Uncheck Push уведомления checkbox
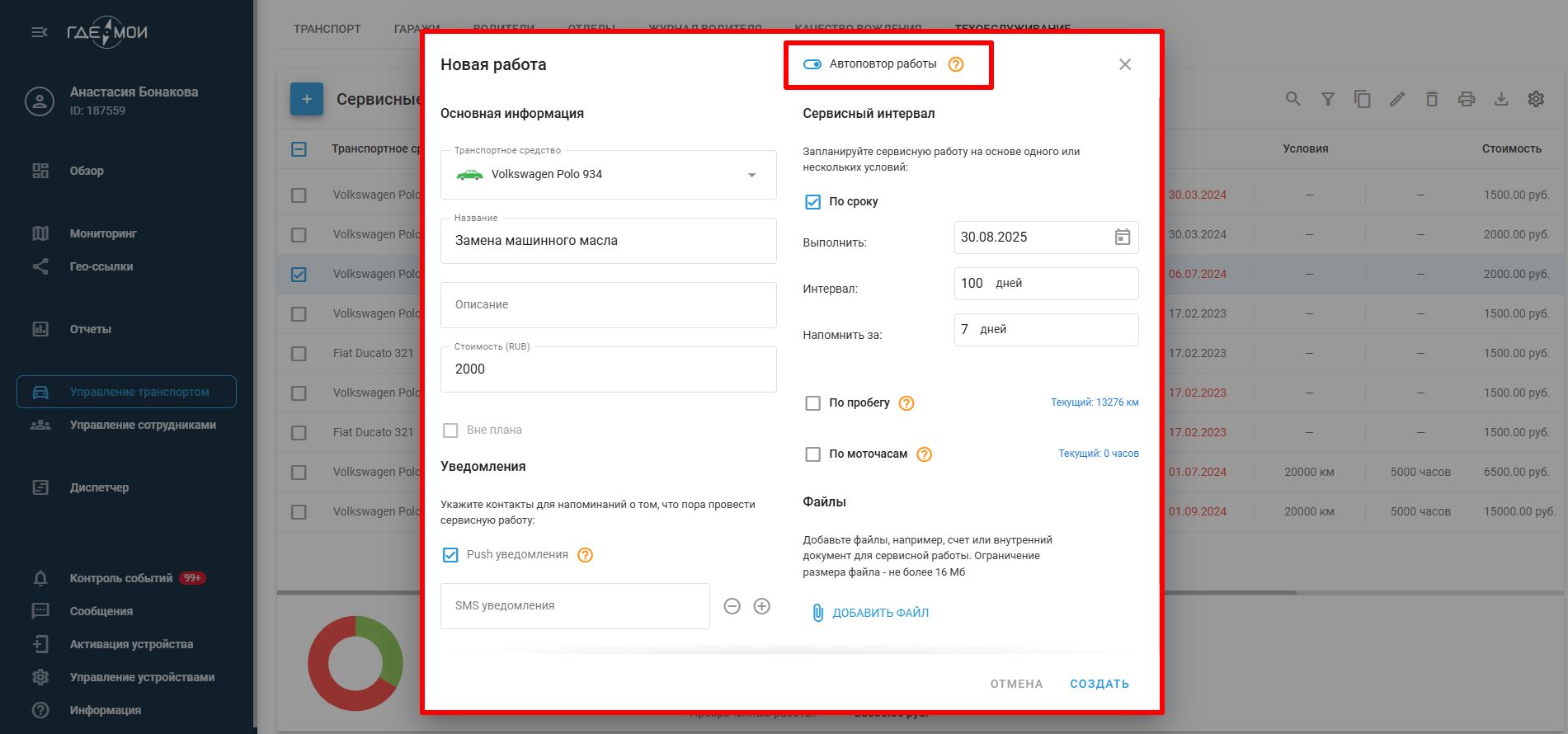The image size is (1568, 734). pos(450,555)
